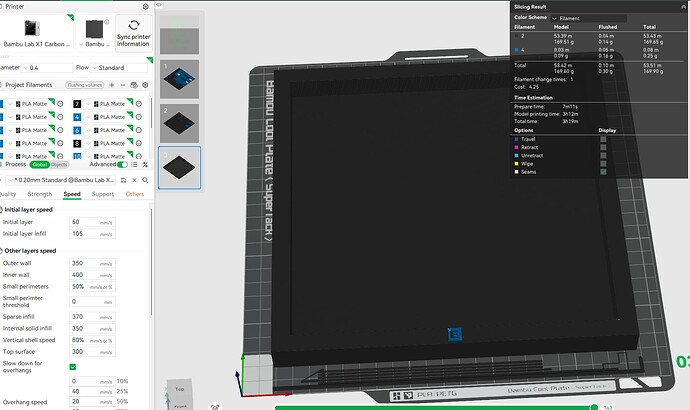Search process settings magnifier icon

tap(145, 180)
